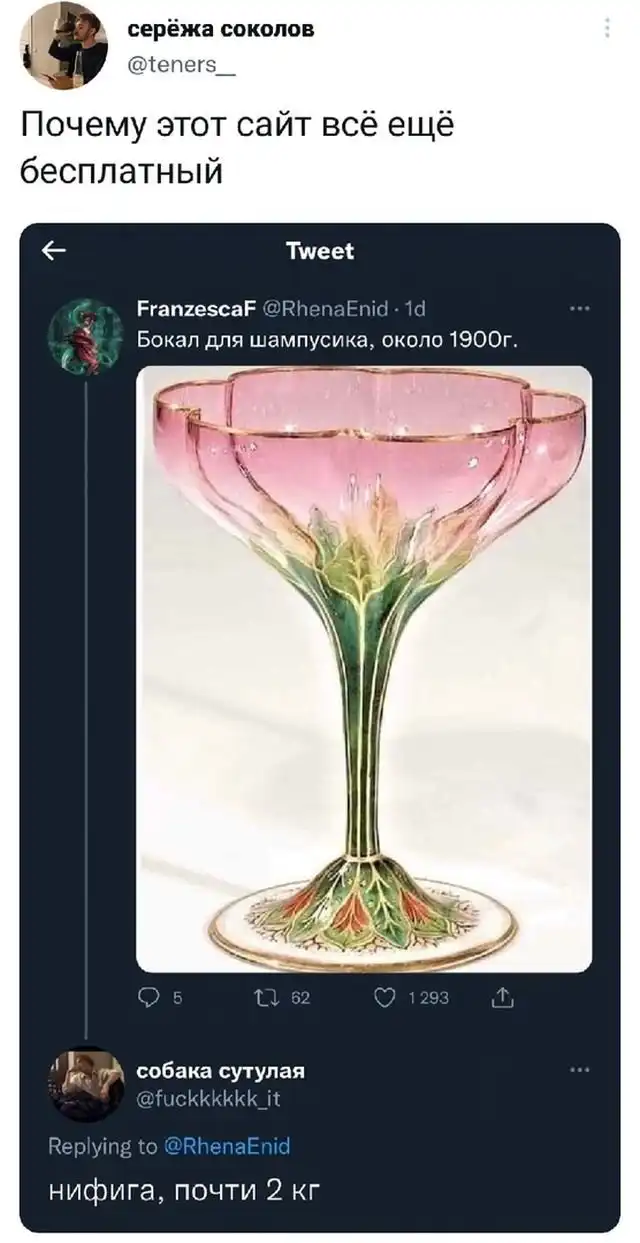640x1243 pixels.
Task: Follow the @RhenaEnid mention link in reply
Action: tap(226, 1146)
